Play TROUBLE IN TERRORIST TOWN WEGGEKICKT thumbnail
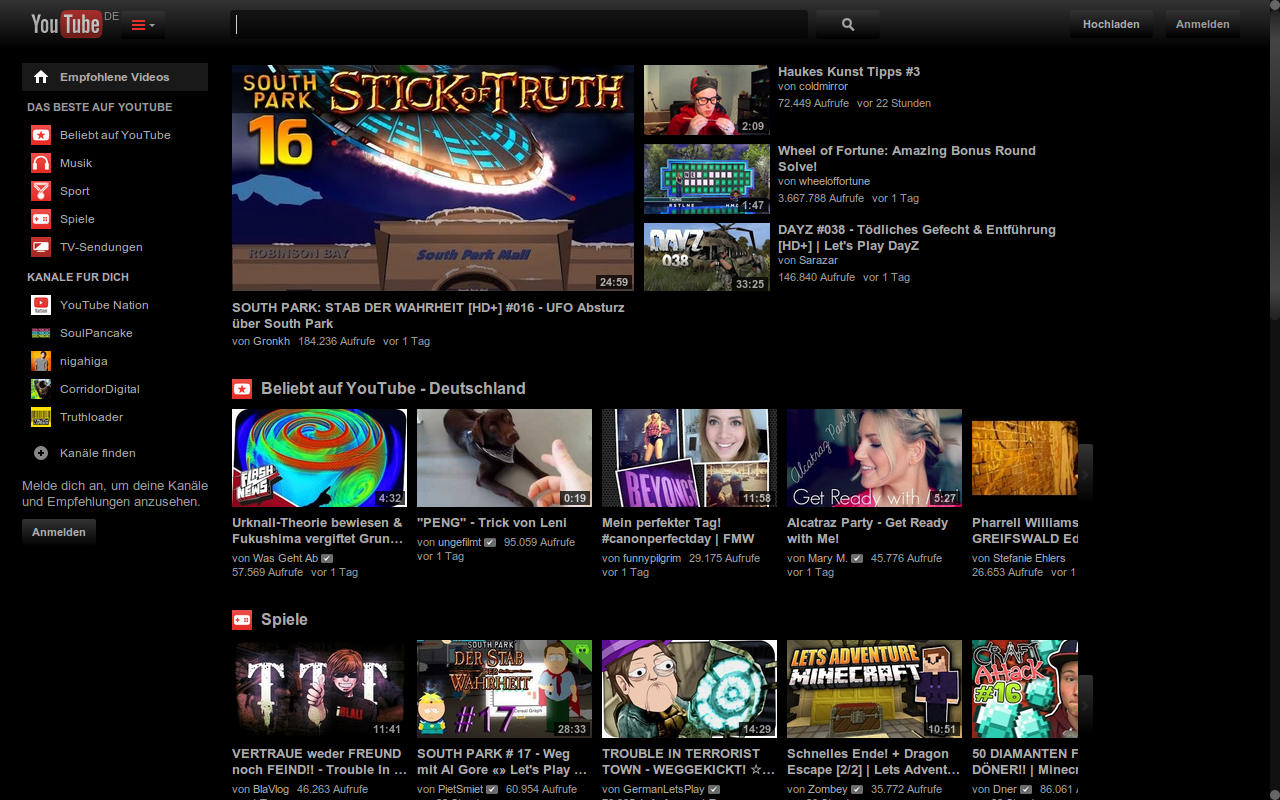 click(x=689, y=689)
